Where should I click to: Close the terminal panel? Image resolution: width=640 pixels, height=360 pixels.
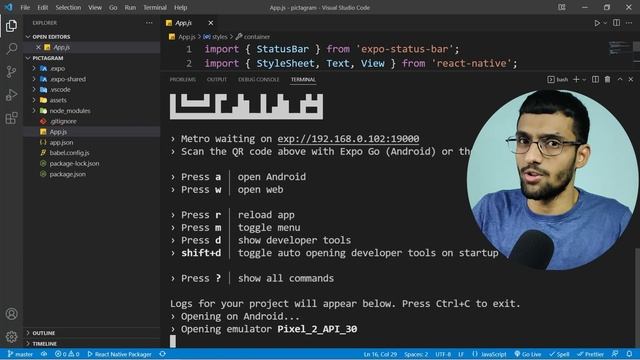pyautogui.click(x=631, y=79)
